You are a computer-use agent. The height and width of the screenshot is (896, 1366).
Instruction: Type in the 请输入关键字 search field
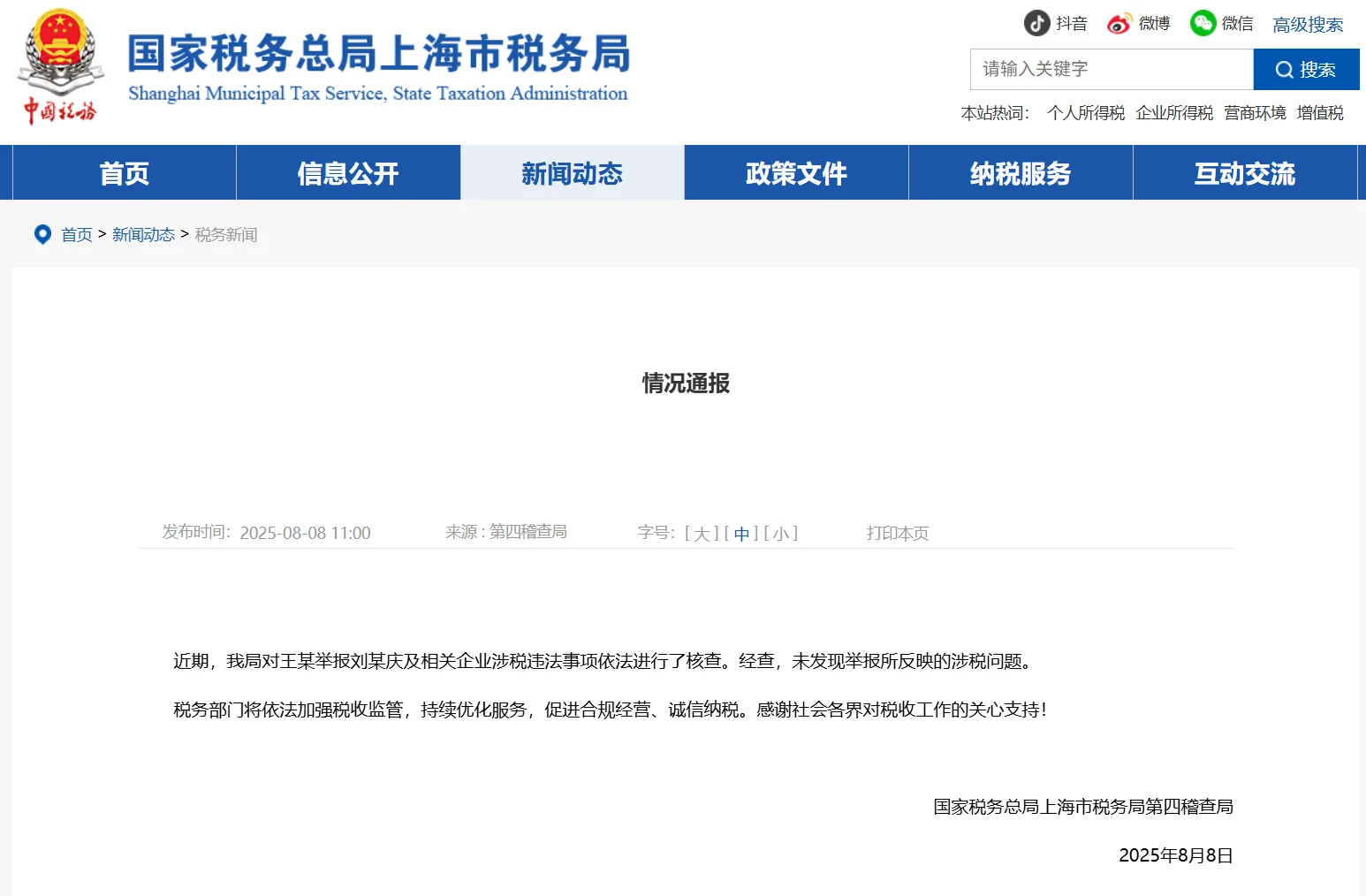point(1111,69)
